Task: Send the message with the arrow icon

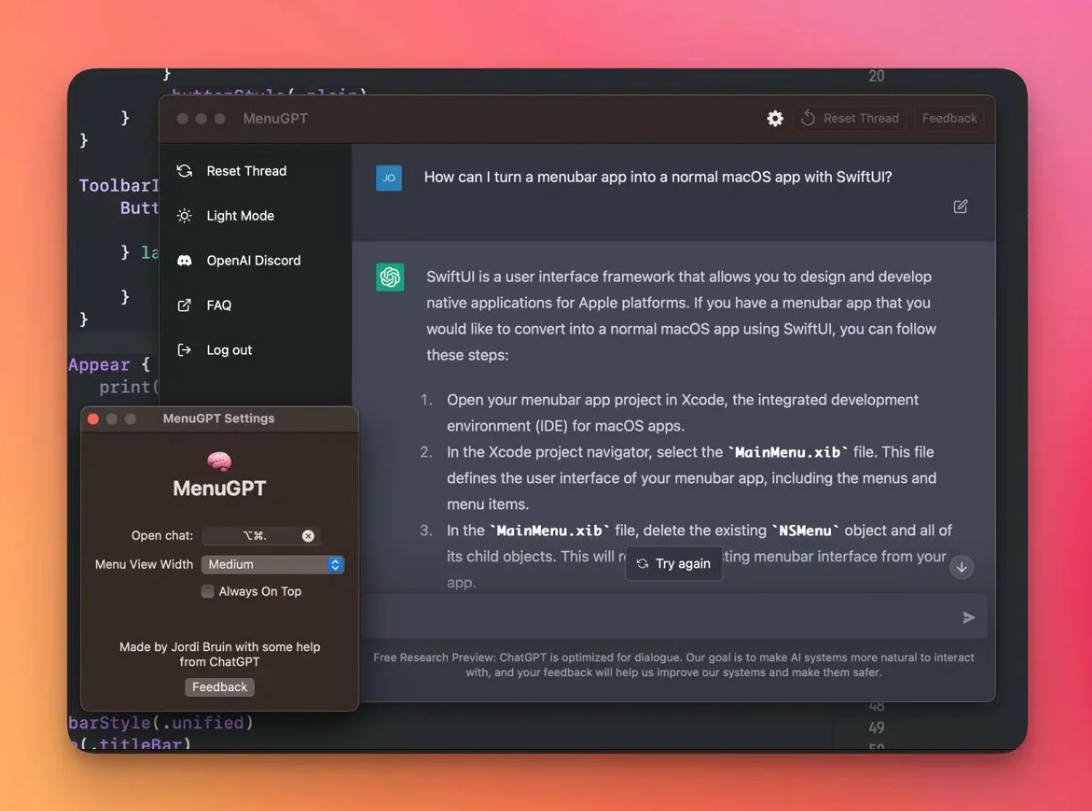Action: [x=968, y=617]
